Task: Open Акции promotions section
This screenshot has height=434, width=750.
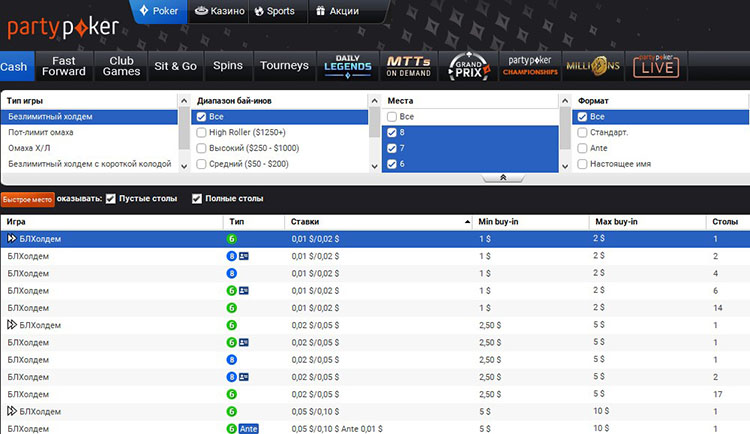Action: coord(337,11)
